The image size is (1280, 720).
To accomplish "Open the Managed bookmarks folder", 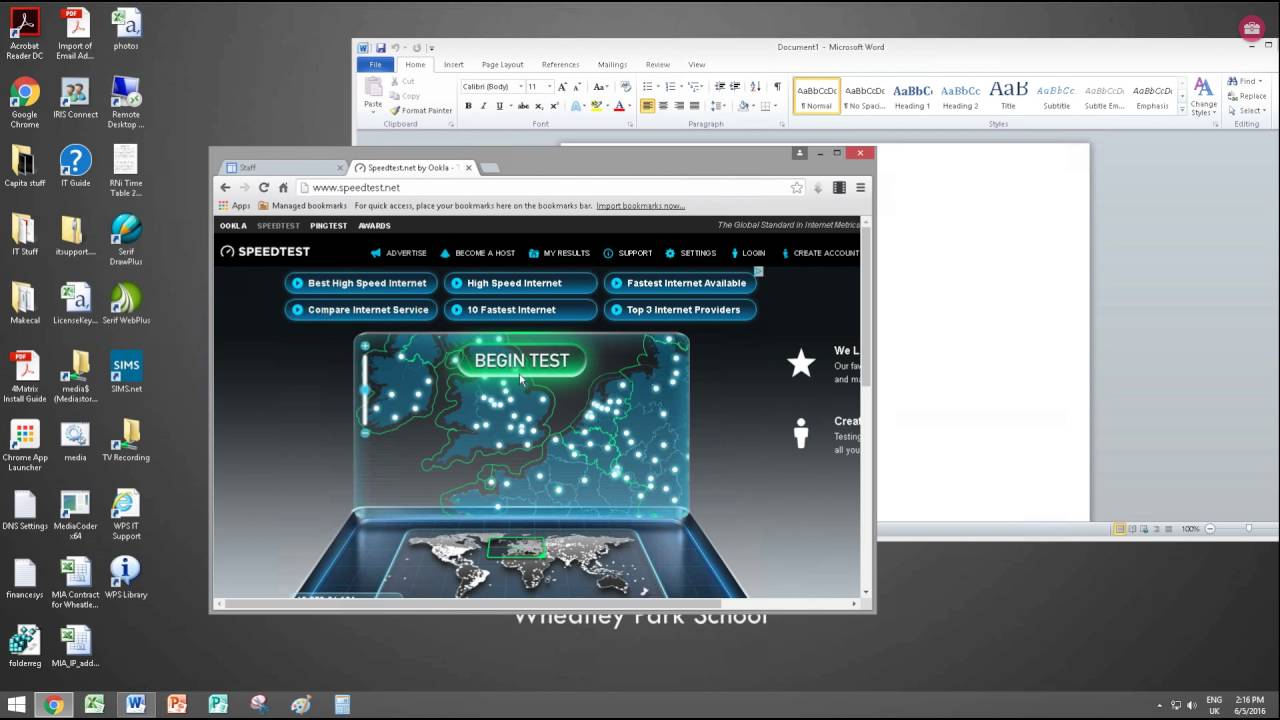I will click(302, 206).
